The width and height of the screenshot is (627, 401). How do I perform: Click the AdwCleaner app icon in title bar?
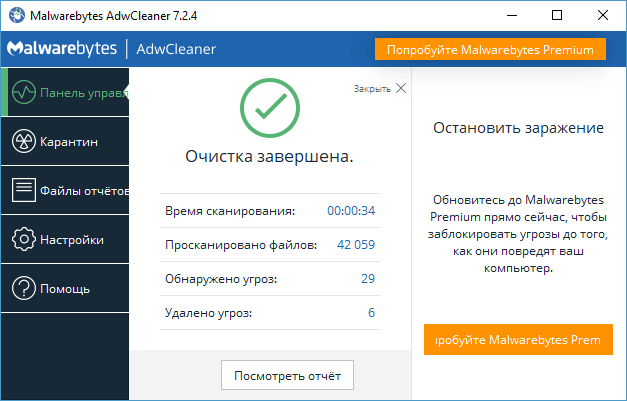coord(17,15)
